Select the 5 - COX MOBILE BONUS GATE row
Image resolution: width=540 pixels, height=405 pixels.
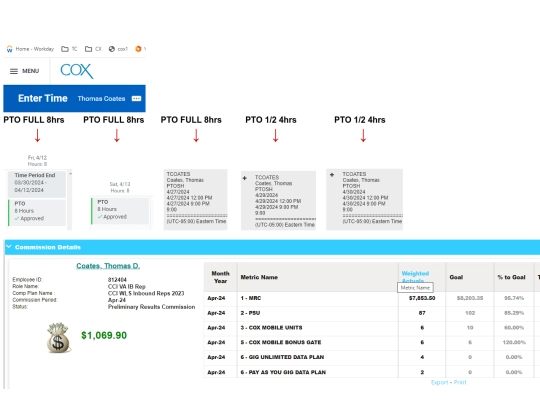[x=371, y=343]
